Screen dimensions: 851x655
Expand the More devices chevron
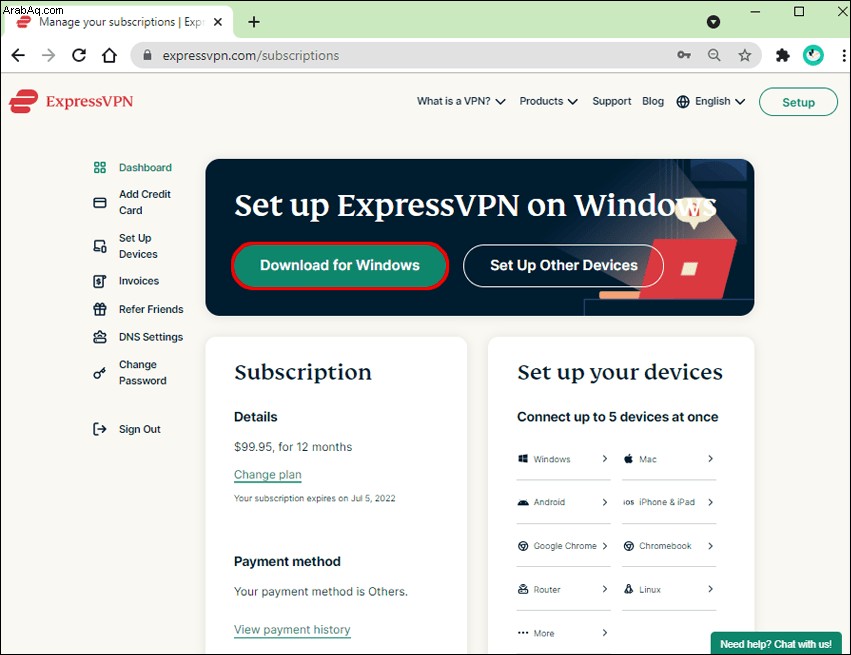tap(605, 633)
